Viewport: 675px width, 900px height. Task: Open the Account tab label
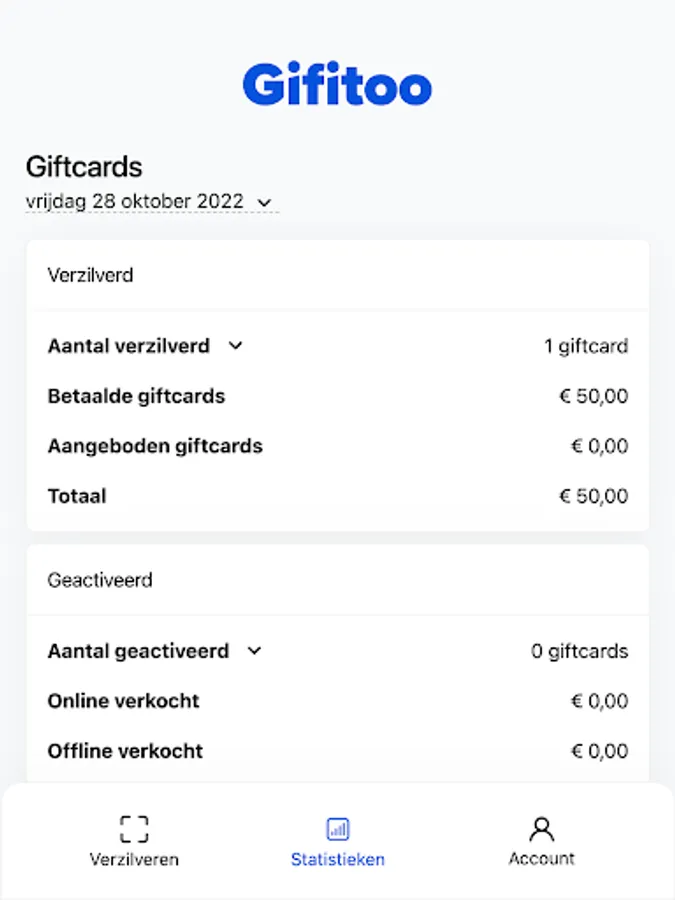tap(541, 859)
